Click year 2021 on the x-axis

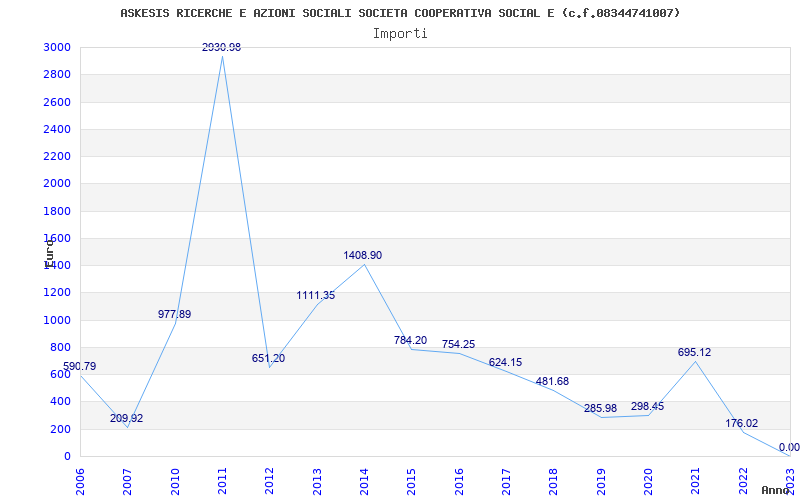click(x=695, y=480)
